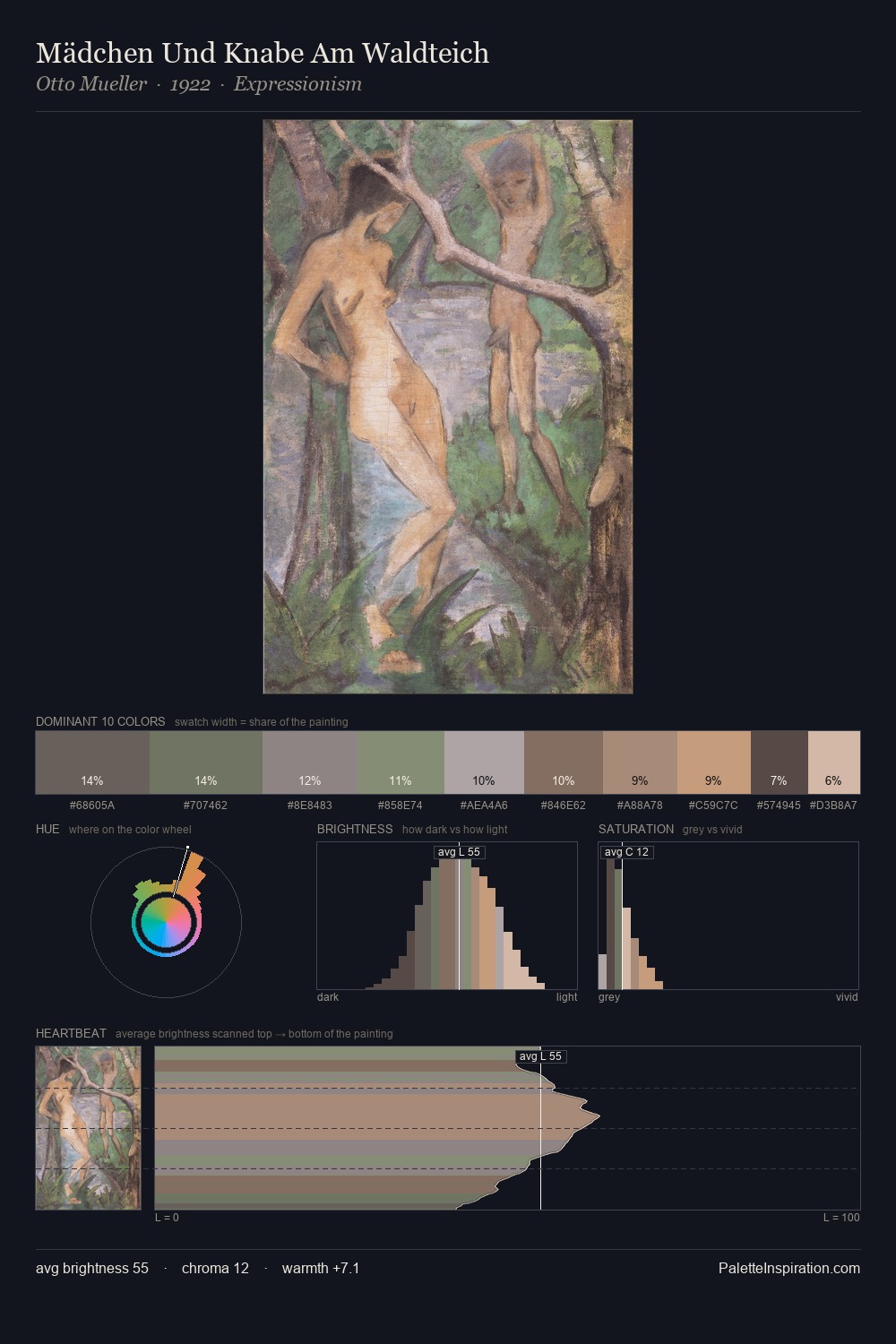Click the main painting image
This screenshot has width=896, height=1344.
tap(448, 407)
